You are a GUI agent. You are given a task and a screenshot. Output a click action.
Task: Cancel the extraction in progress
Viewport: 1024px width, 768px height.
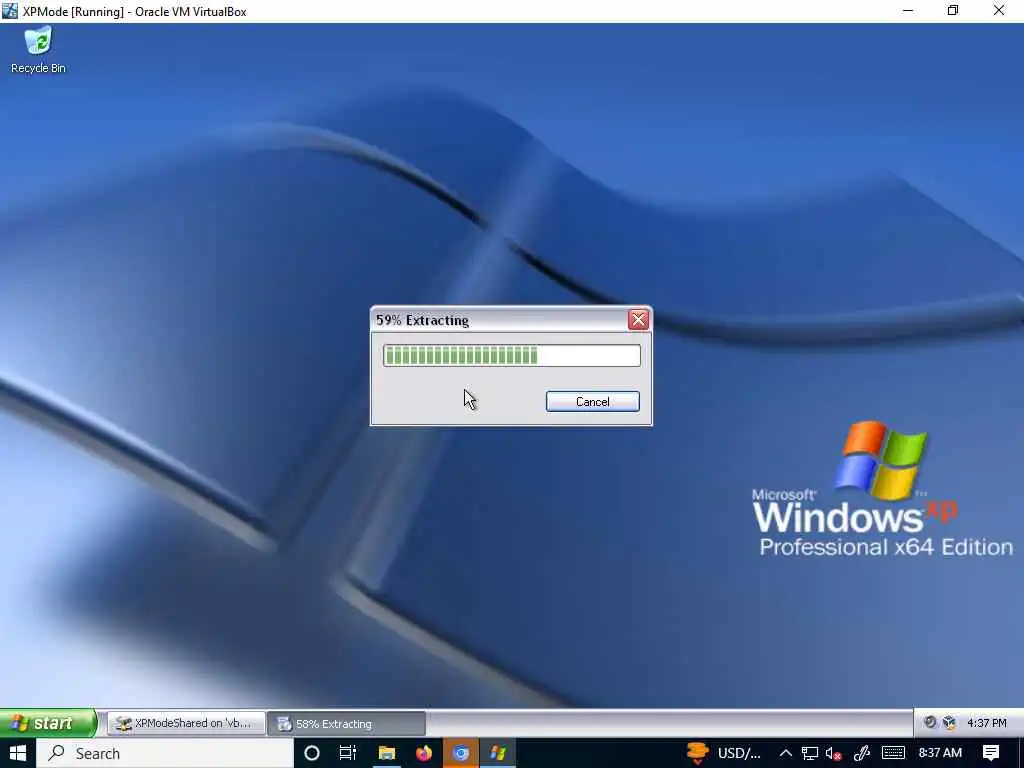click(x=592, y=402)
